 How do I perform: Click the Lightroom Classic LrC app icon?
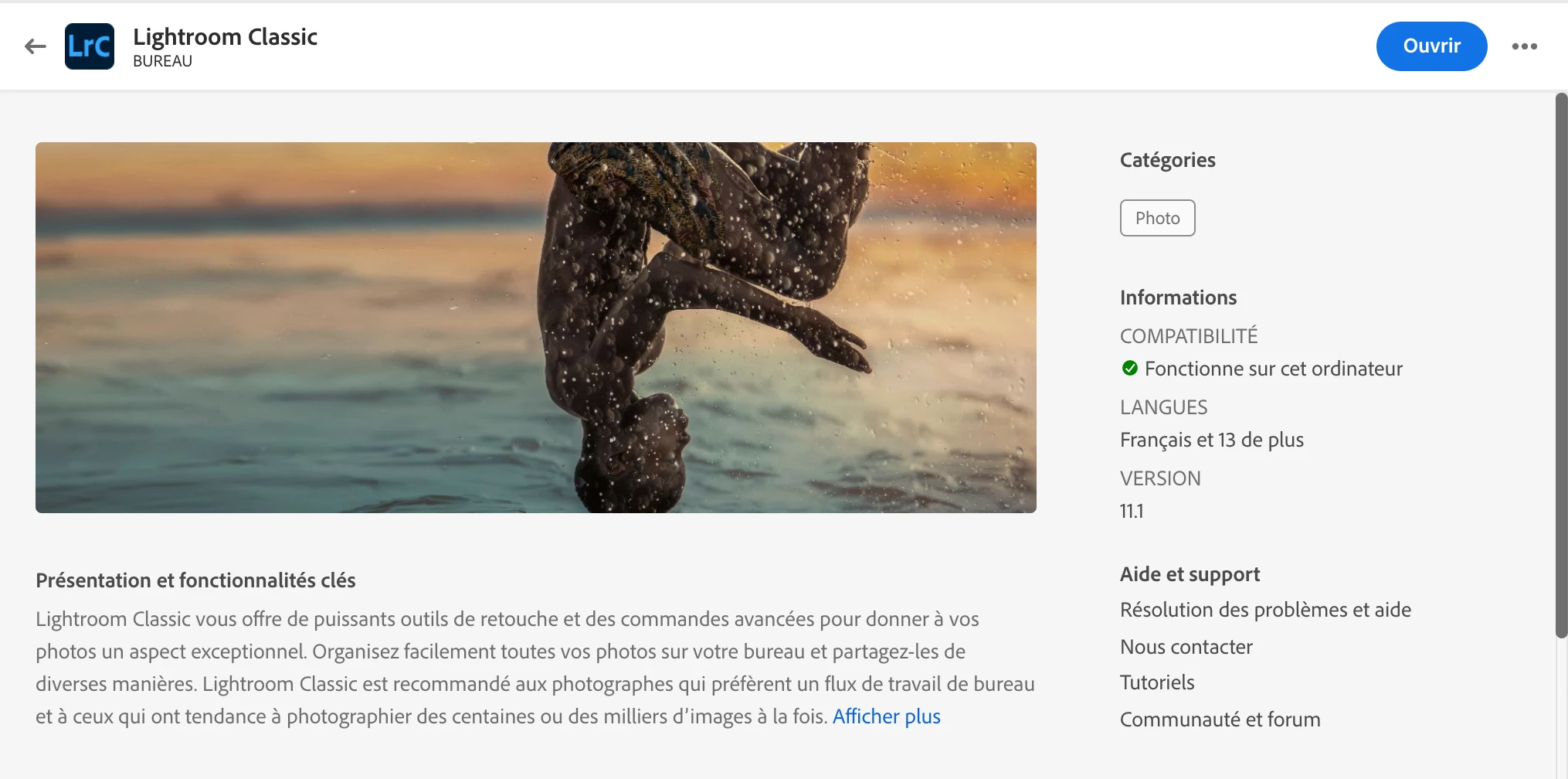pyautogui.click(x=90, y=46)
